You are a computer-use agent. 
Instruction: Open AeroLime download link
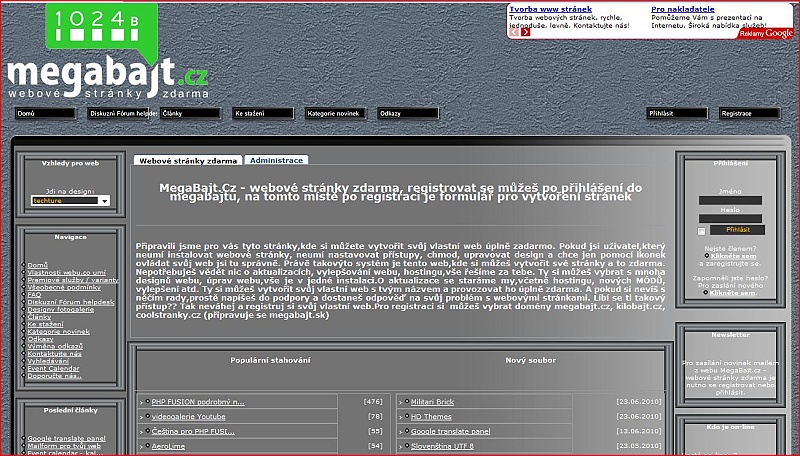pos(168,446)
